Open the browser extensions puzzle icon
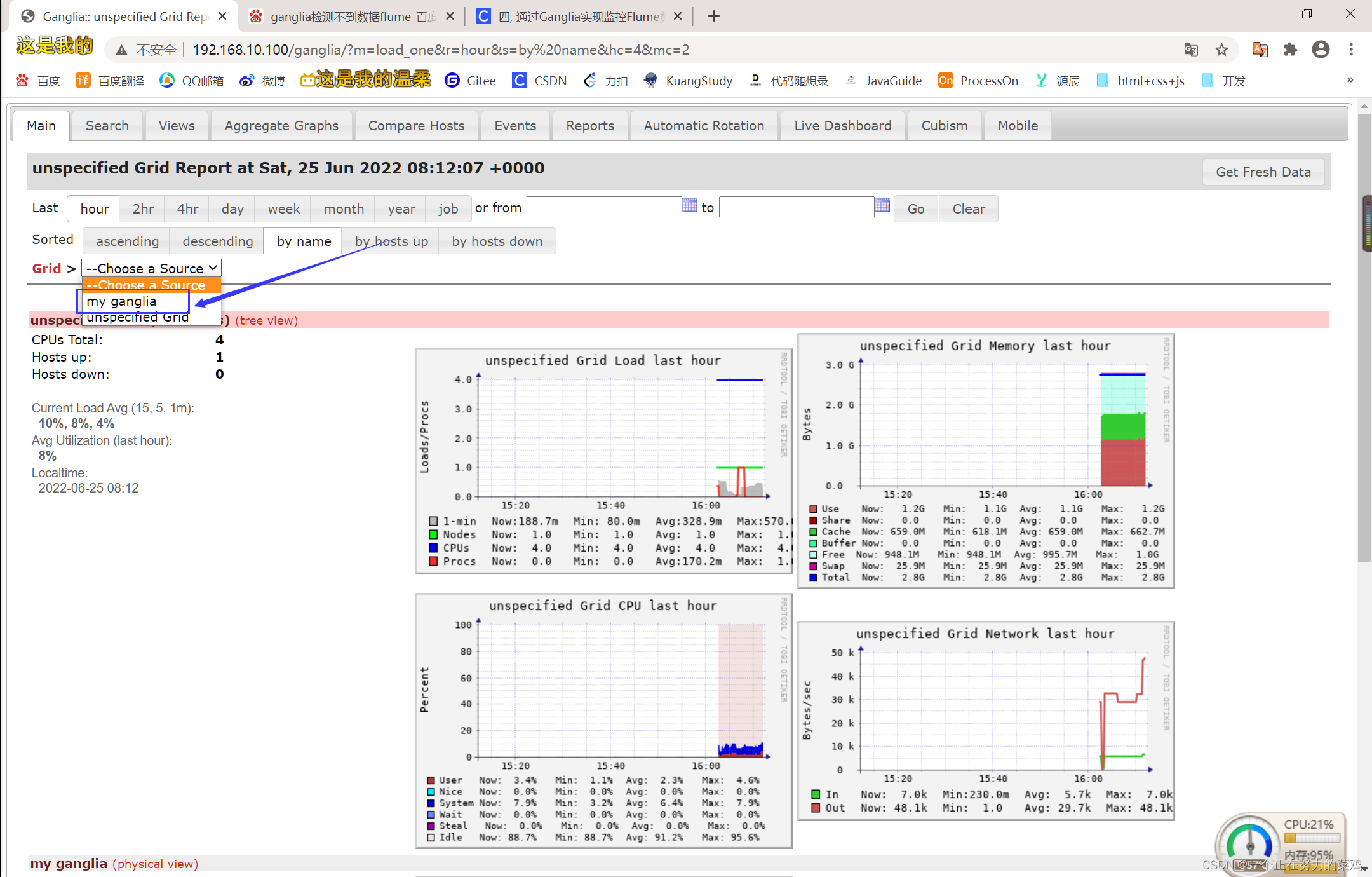1372x877 pixels. point(1290,50)
